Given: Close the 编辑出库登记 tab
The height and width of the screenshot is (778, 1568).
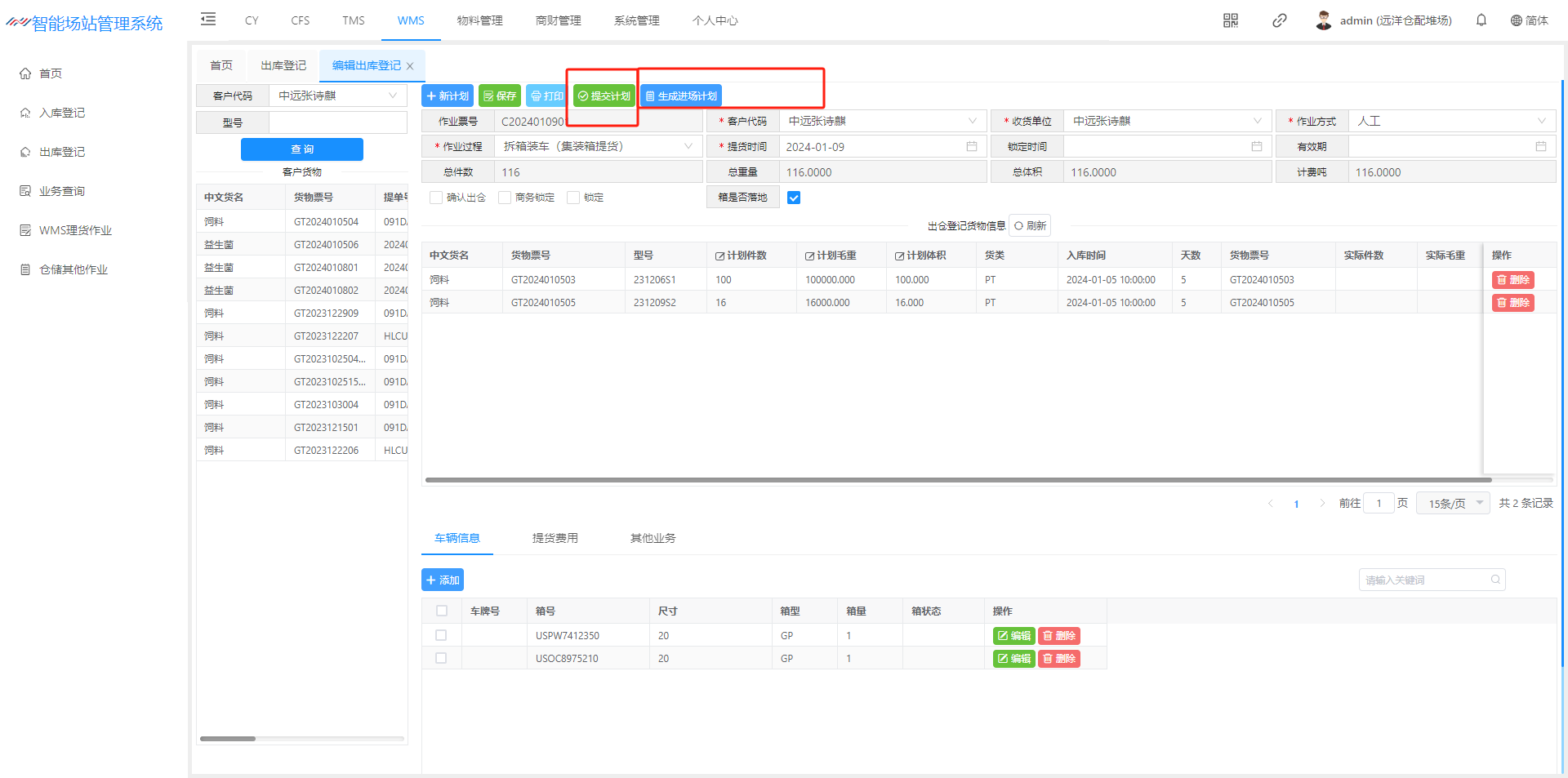Looking at the screenshot, I should [x=410, y=66].
